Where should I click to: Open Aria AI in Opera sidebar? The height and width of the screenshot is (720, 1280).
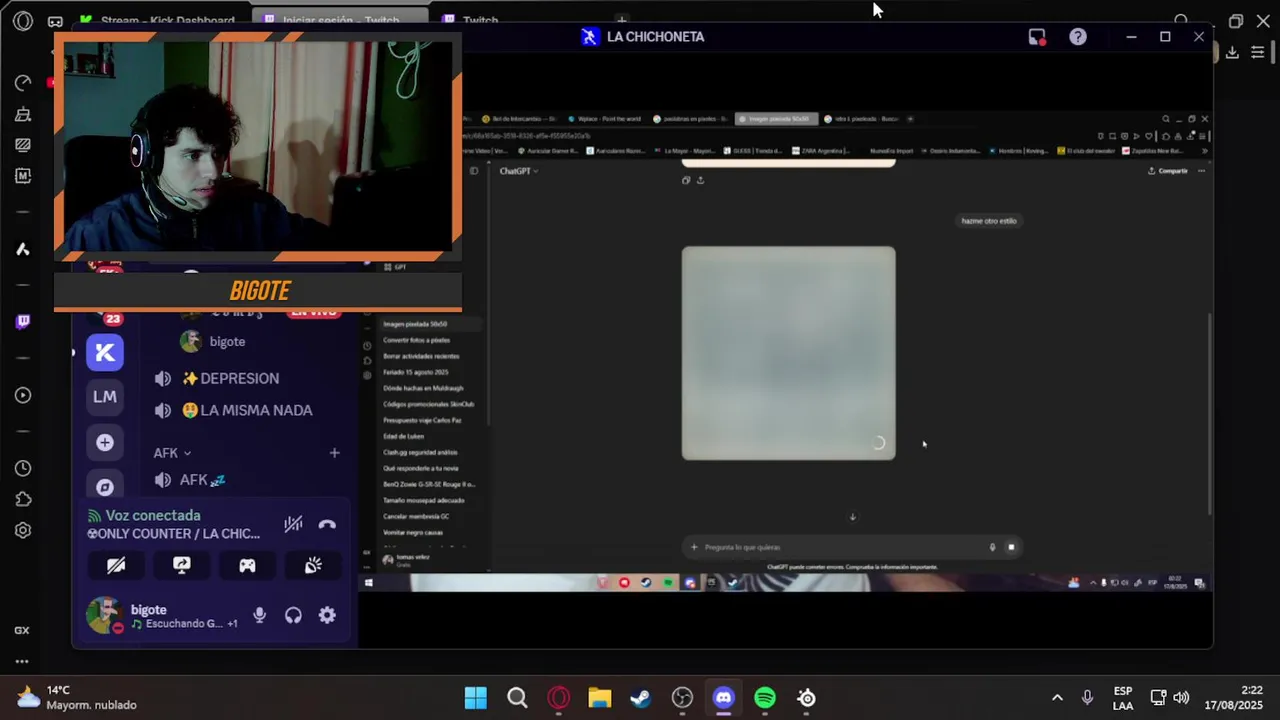(23, 249)
